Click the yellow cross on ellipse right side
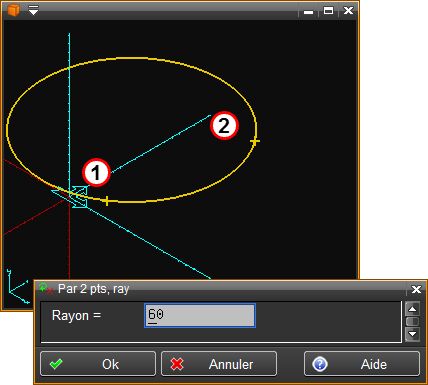 (x=255, y=141)
